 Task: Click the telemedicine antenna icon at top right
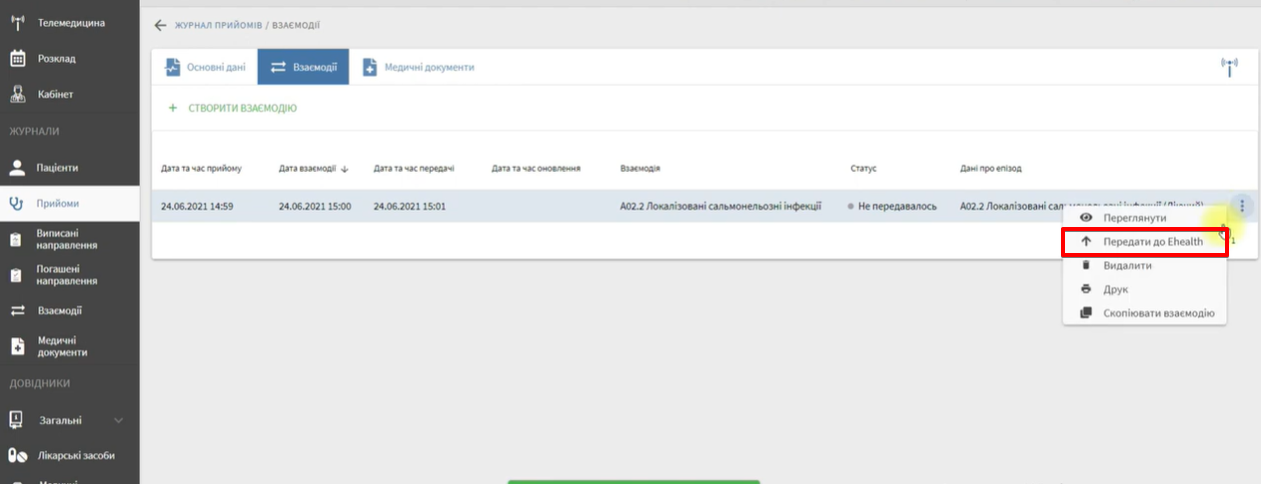1229,67
